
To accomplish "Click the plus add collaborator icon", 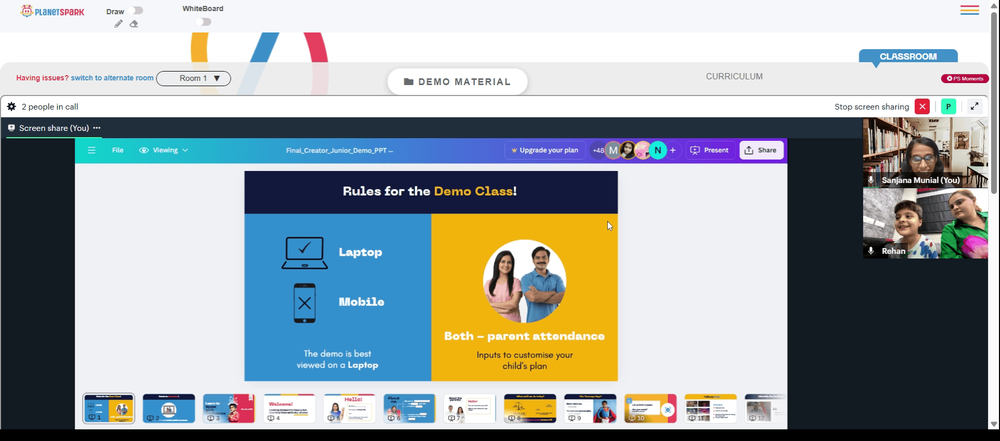I will point(673,151).
